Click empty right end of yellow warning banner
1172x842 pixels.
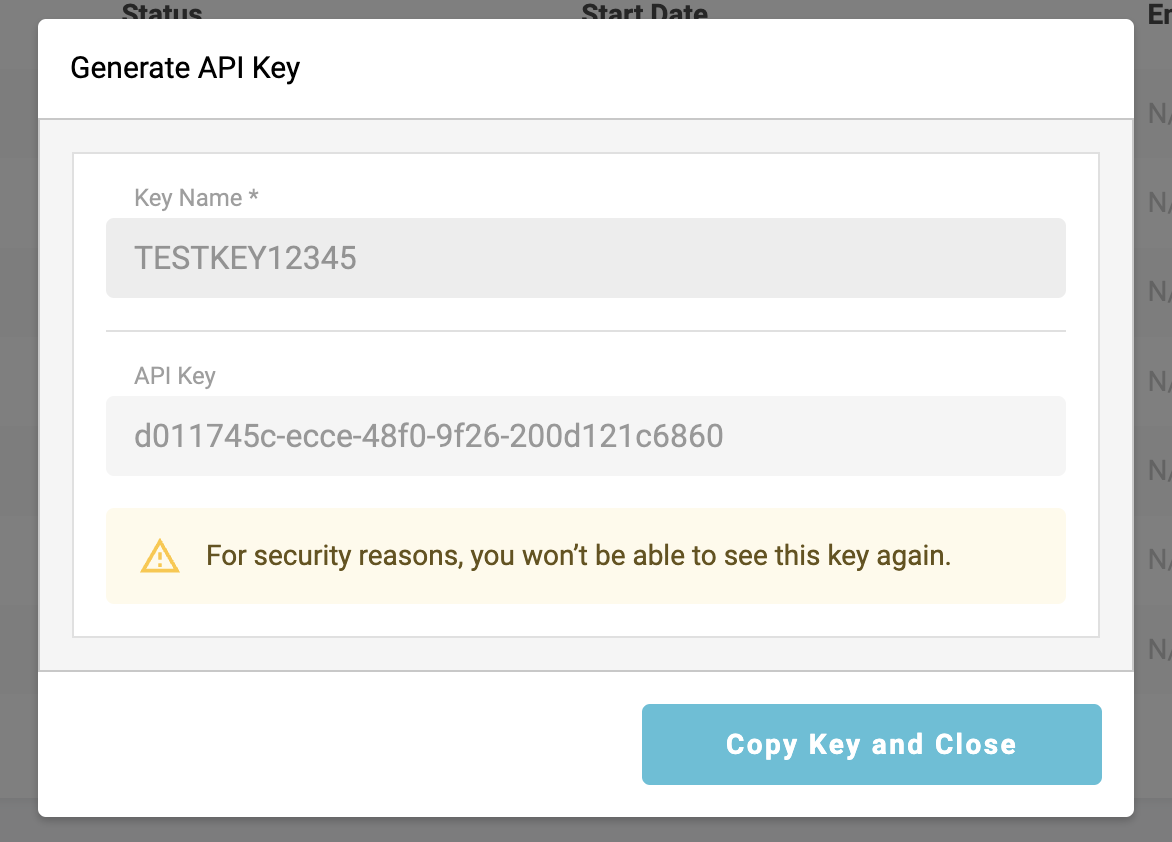1010,556
